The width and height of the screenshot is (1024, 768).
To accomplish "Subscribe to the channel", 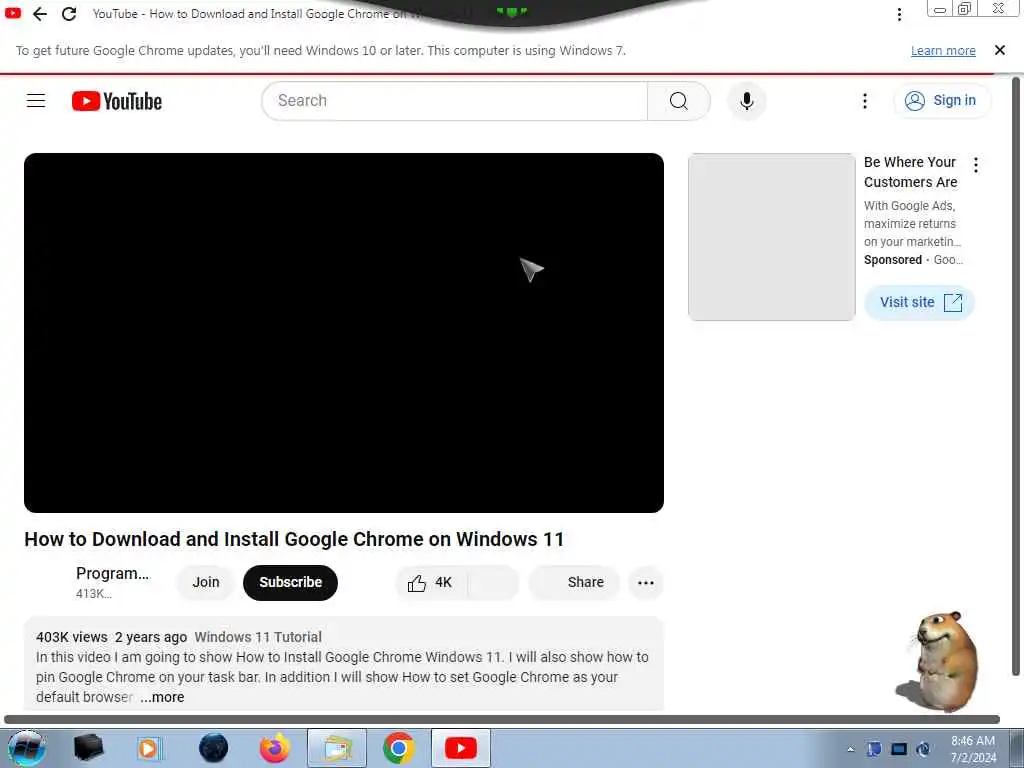I will click(x=290, y=583).
